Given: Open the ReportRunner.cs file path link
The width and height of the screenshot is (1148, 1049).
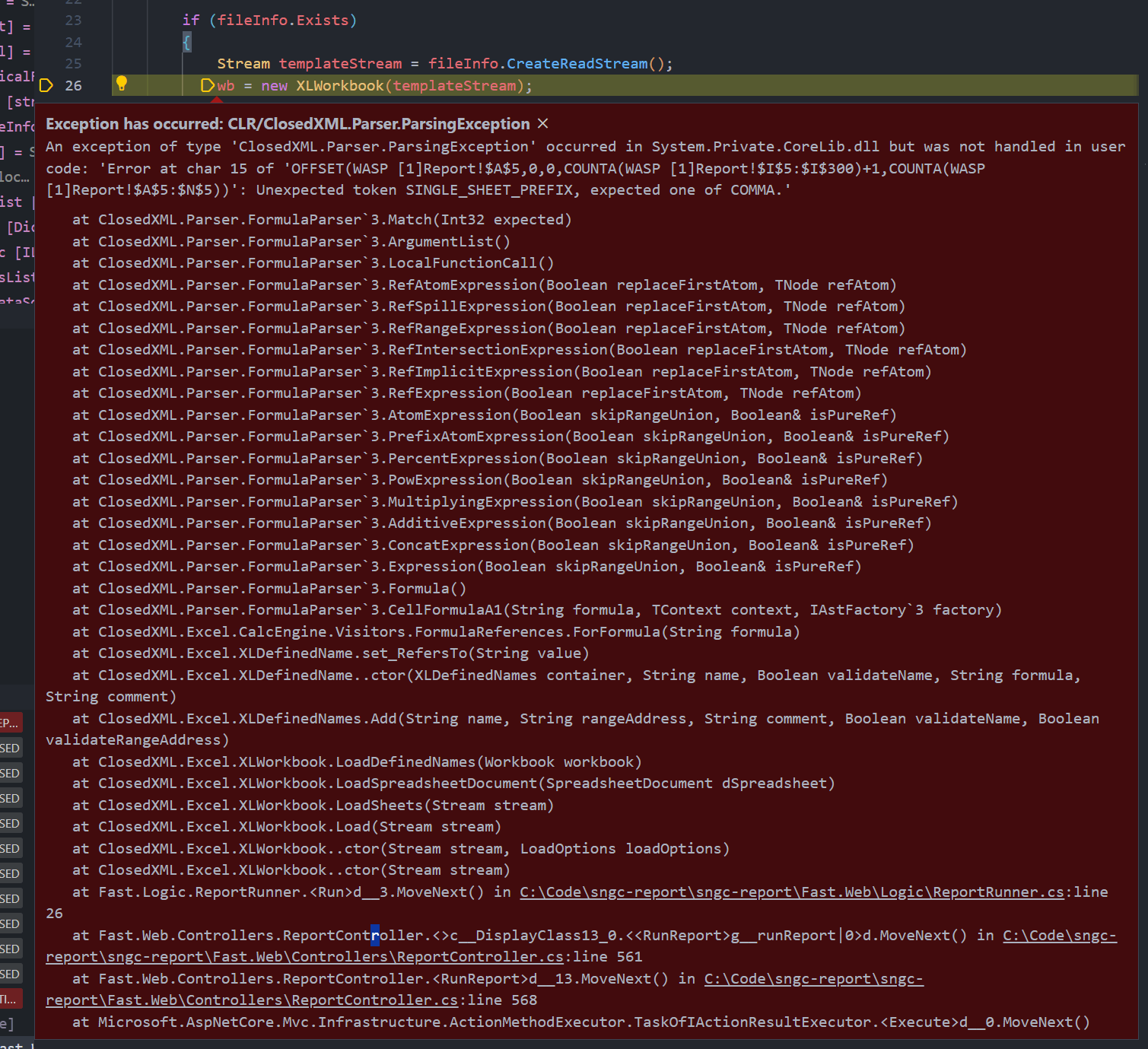Looking at the screenshot, I should tap(791, 892).
